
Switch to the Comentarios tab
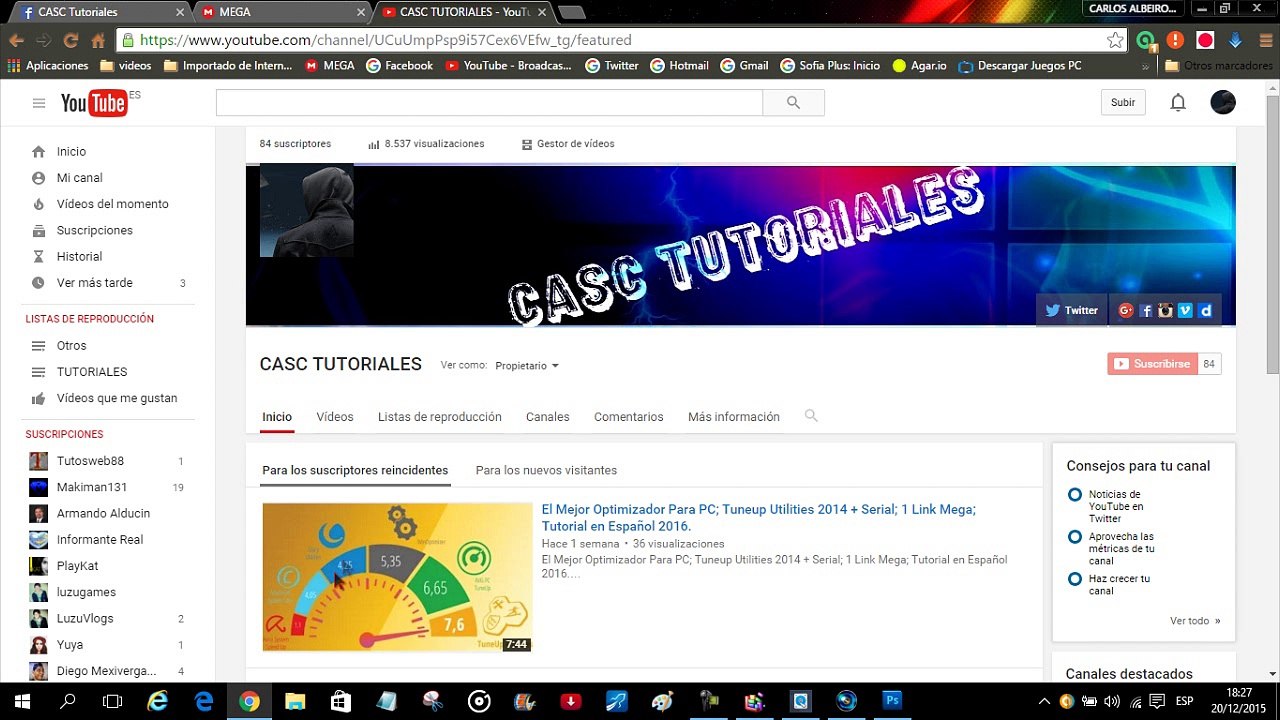(x=628, y=417)
